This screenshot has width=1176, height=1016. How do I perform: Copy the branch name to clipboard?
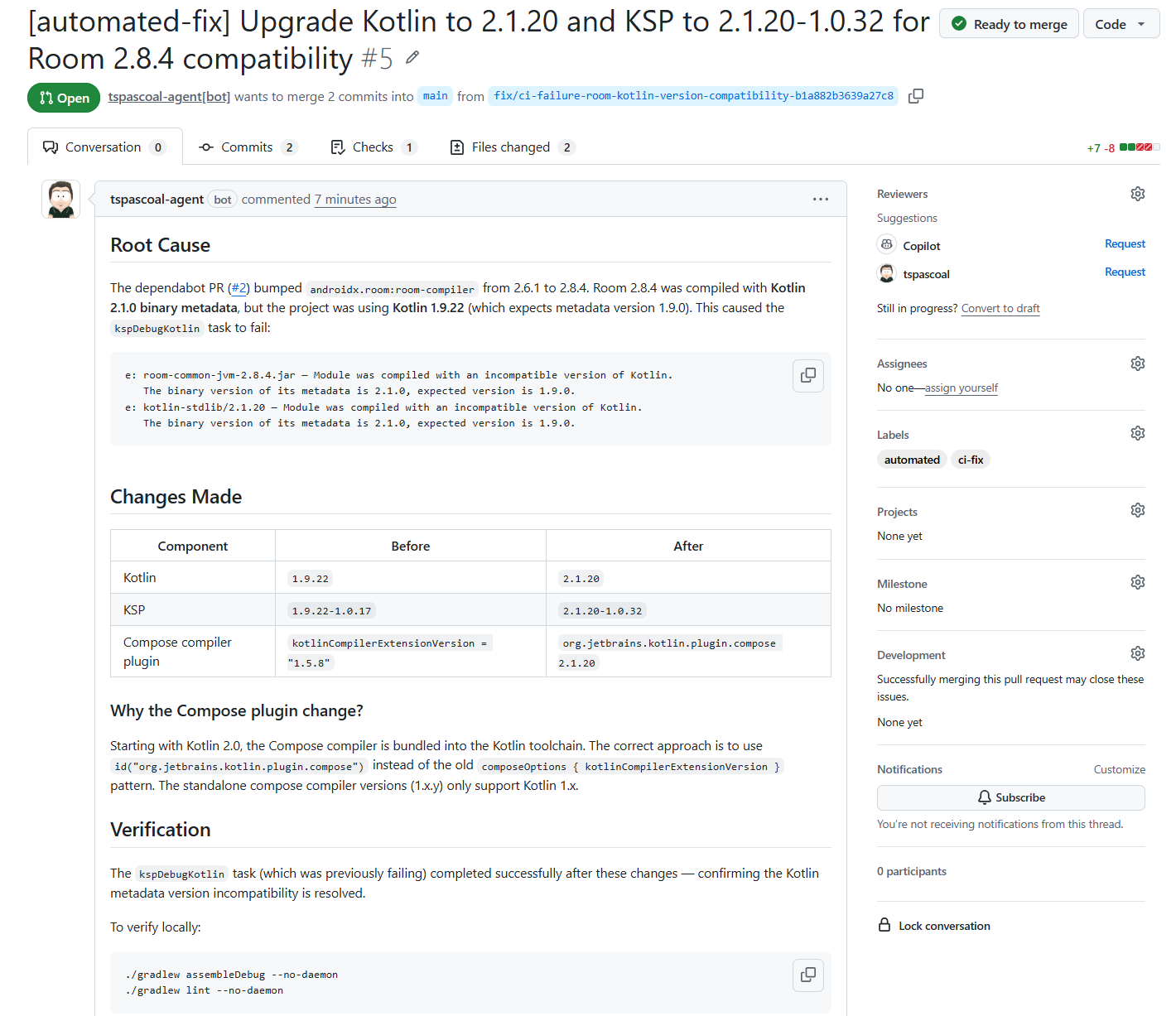[915, 96]
